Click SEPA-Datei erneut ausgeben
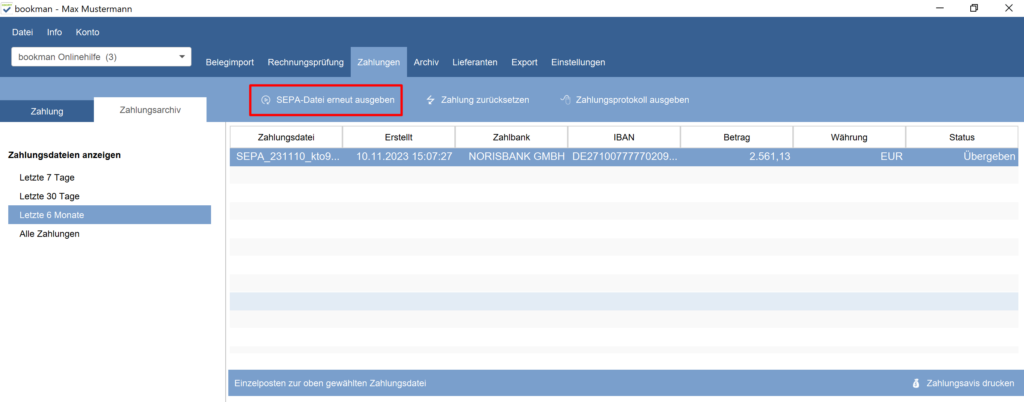 pos(326,100)
